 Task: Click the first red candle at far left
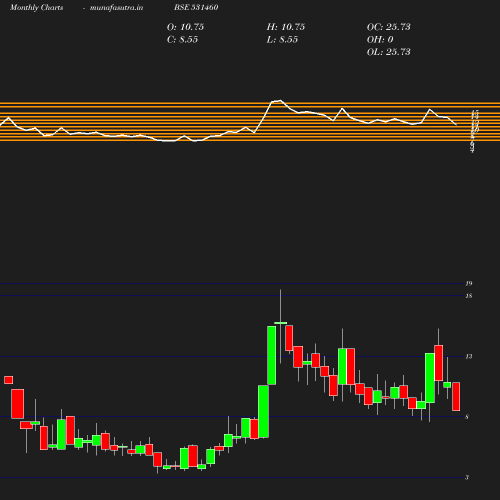tap(9, 380)
